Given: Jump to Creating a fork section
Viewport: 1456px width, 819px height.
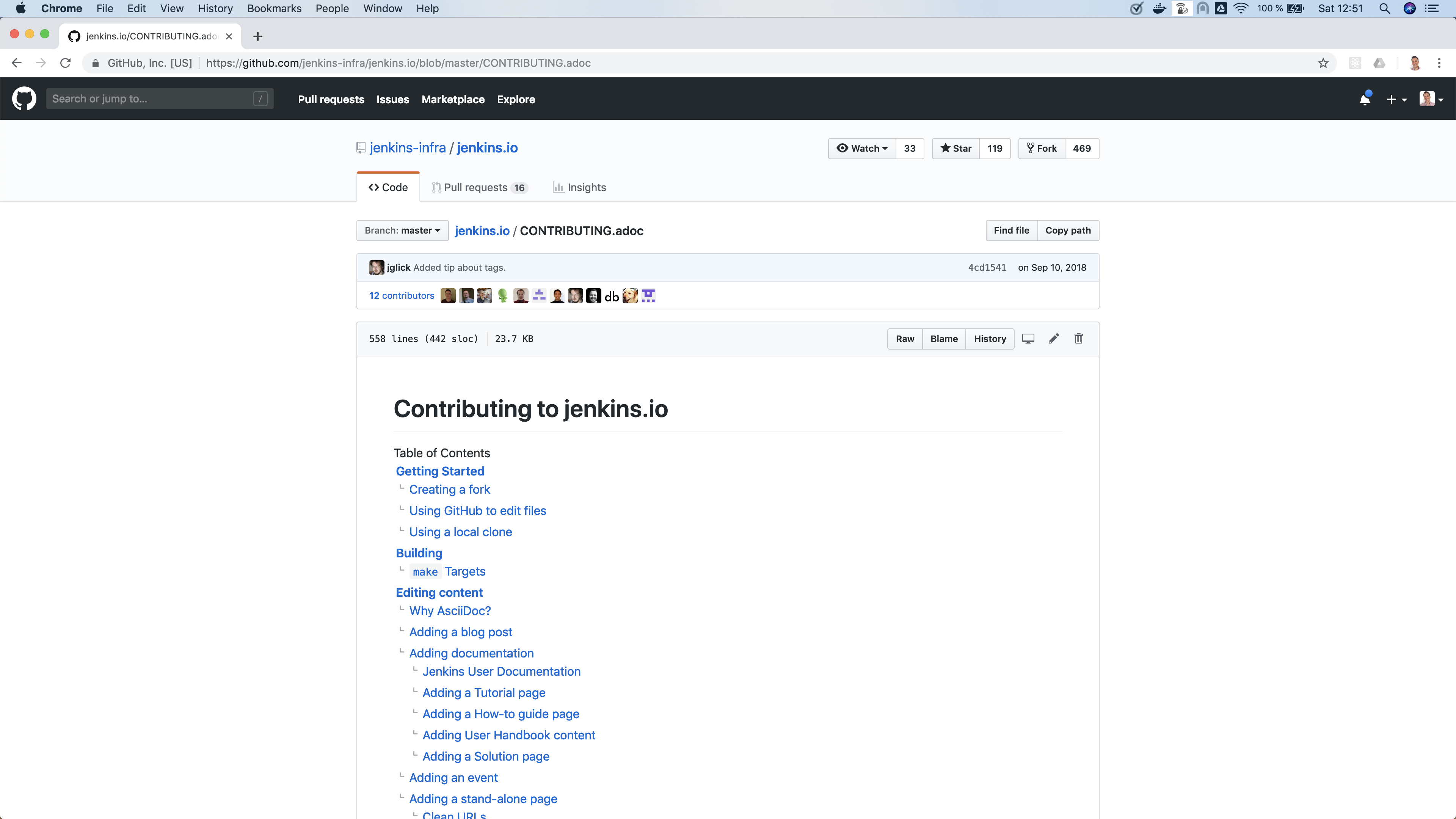Looking at the screenshot, I should coord(449,490).
